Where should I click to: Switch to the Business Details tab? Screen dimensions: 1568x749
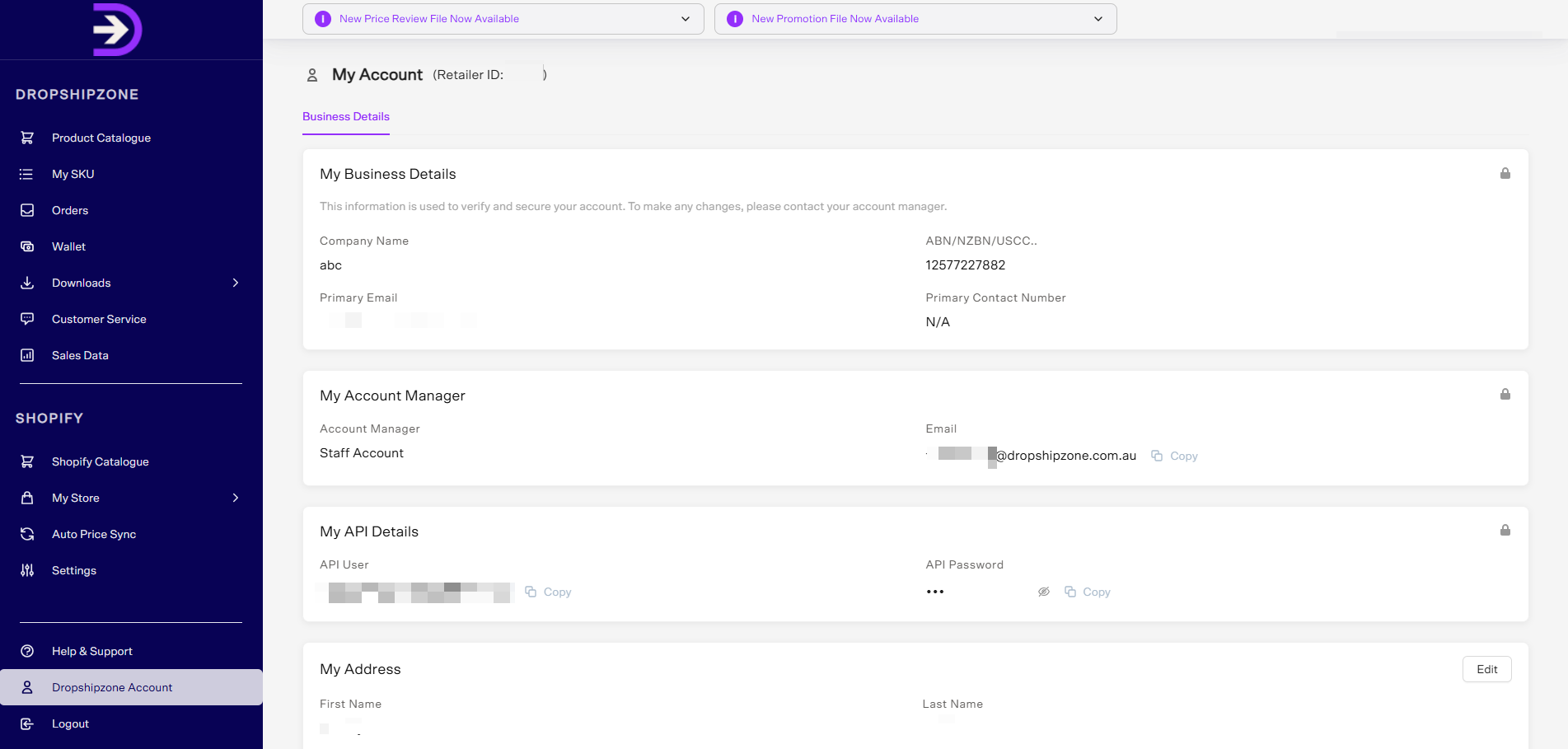[346, 117]
